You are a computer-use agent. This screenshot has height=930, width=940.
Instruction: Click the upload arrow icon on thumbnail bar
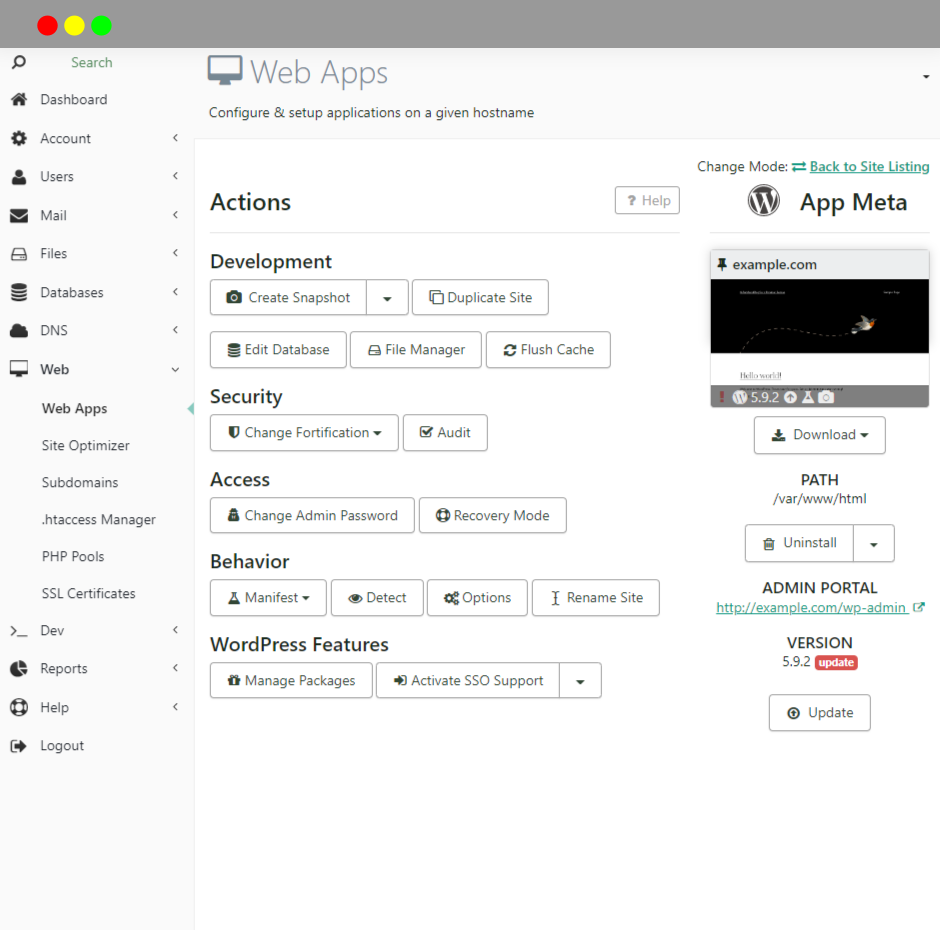point(791,397)
